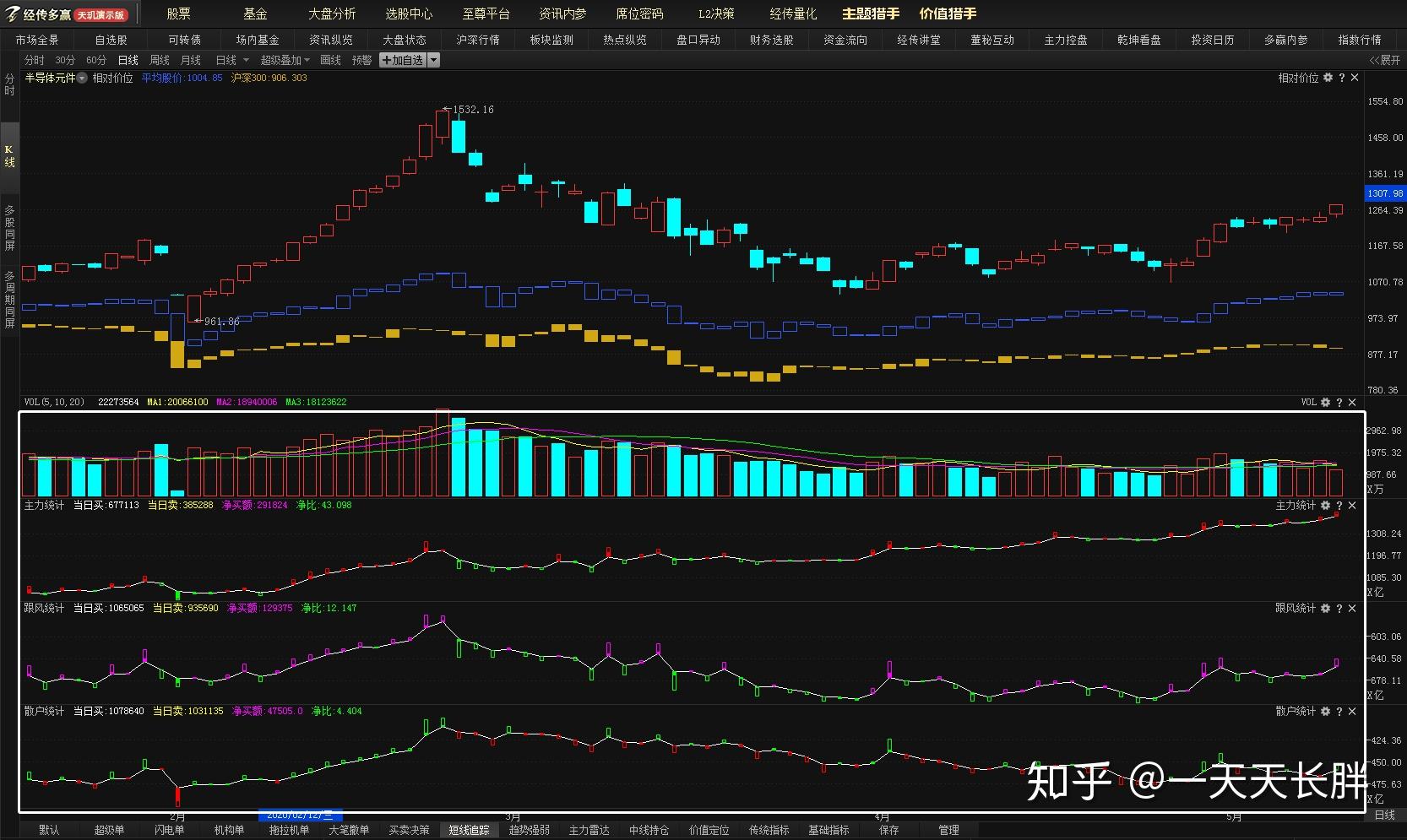The image size is (1407, 840).
Task: Show help for the VOL indicator
Action: tap(1339, 403)
